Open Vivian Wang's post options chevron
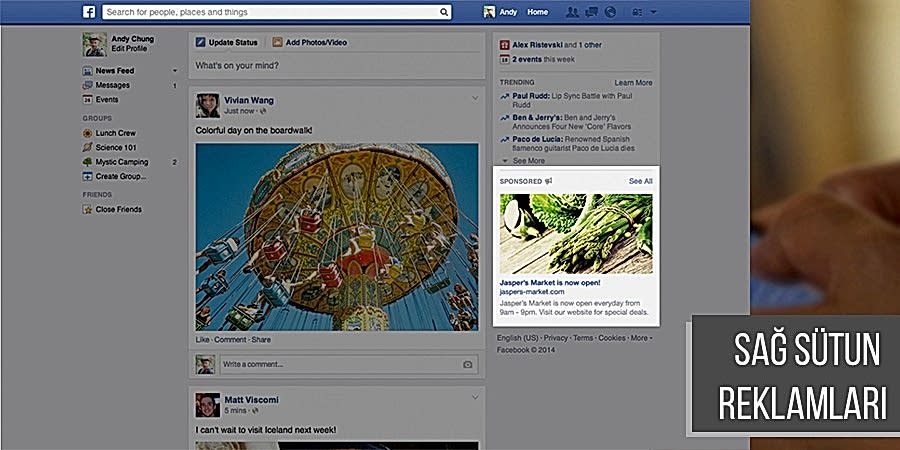Viewport: 900px width, 450px height. click(x=475, y=98)
